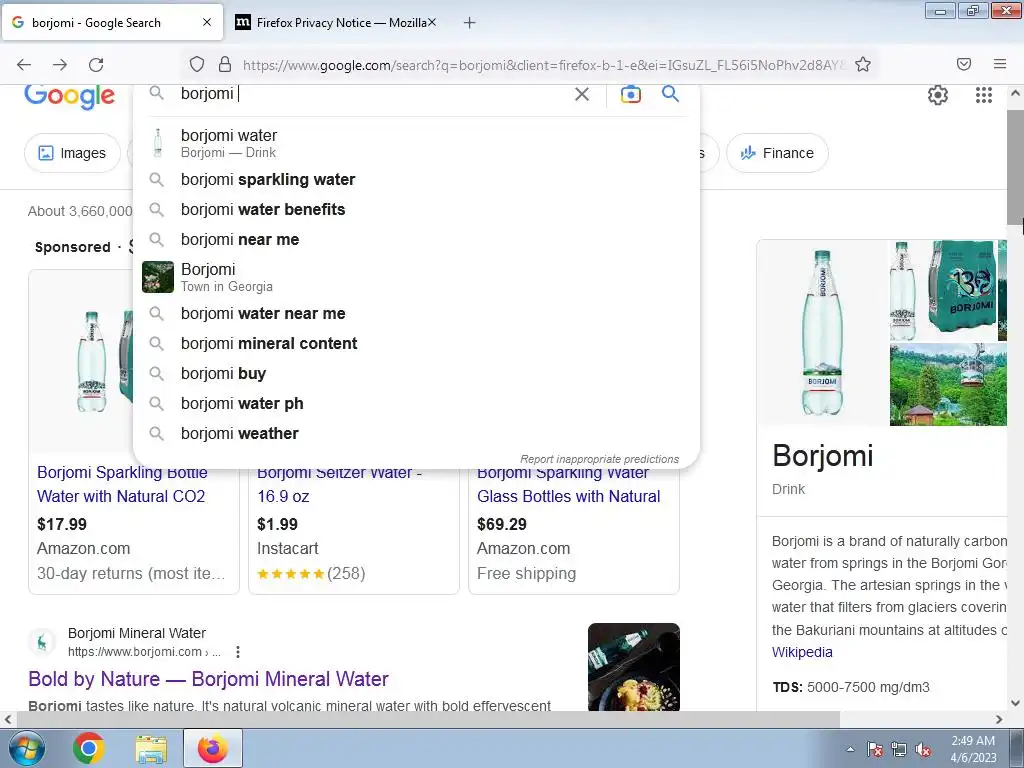The width and height of the screenshot is (1024, 768).
Task: Open the muted volume tray icon
Action: tap(923, 750)
